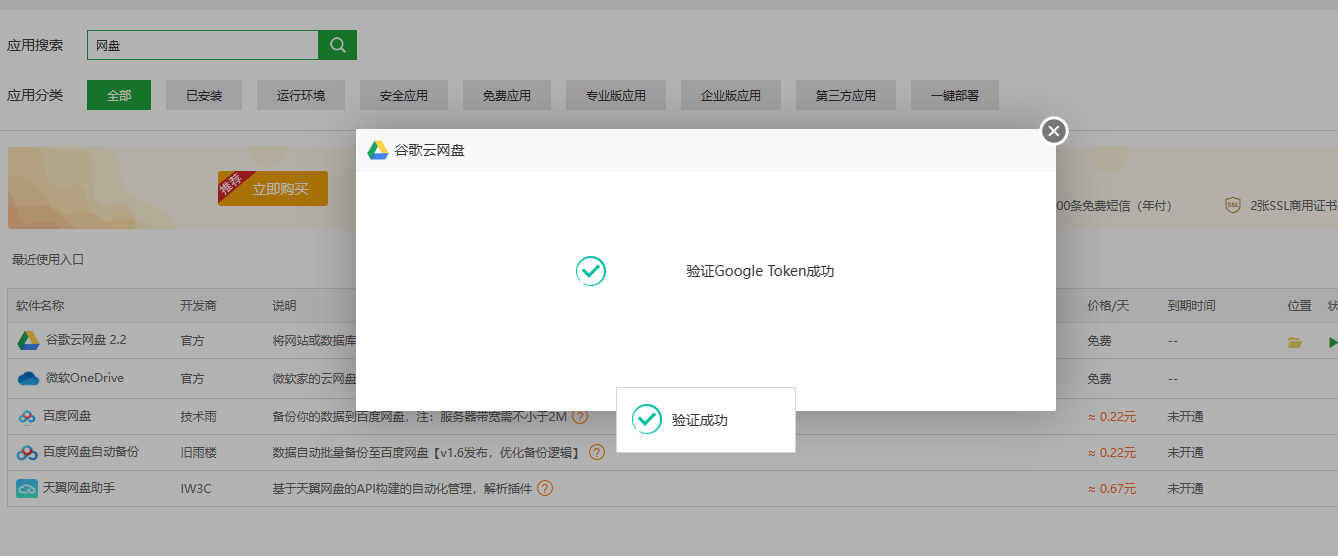Click the 开发商 column header
Viewport: 1338px width, 556px height.
198,305
